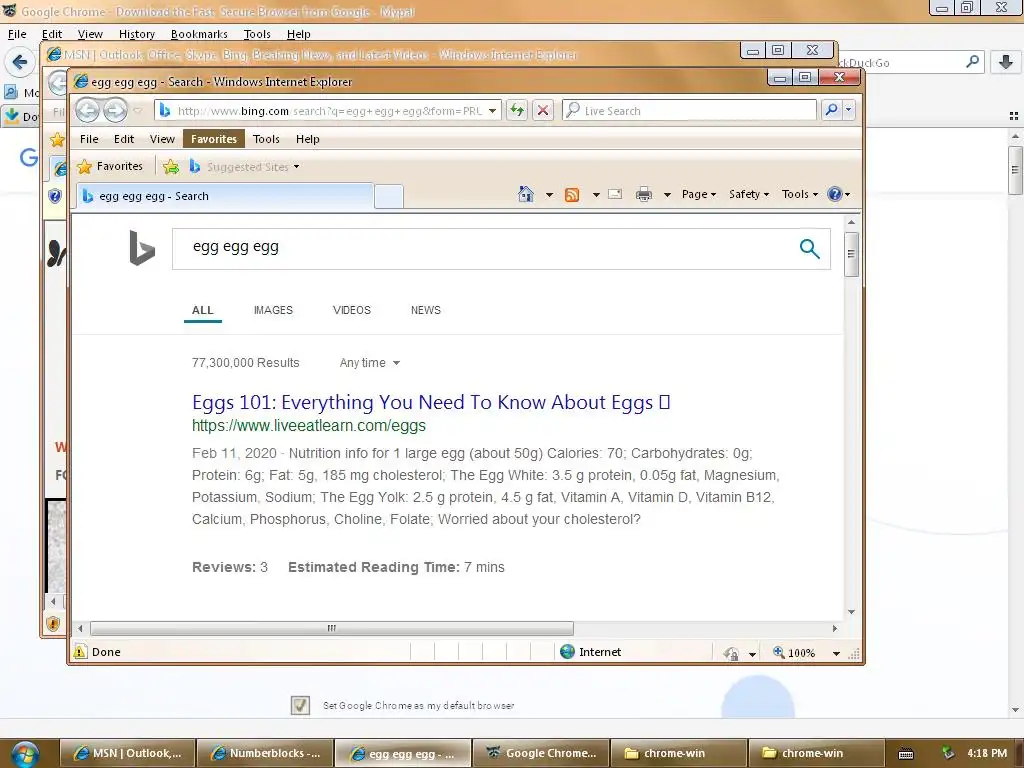Switch to IMAGES search tab
This screenshot has width=1024, height=768.
[x=273, y=310]
